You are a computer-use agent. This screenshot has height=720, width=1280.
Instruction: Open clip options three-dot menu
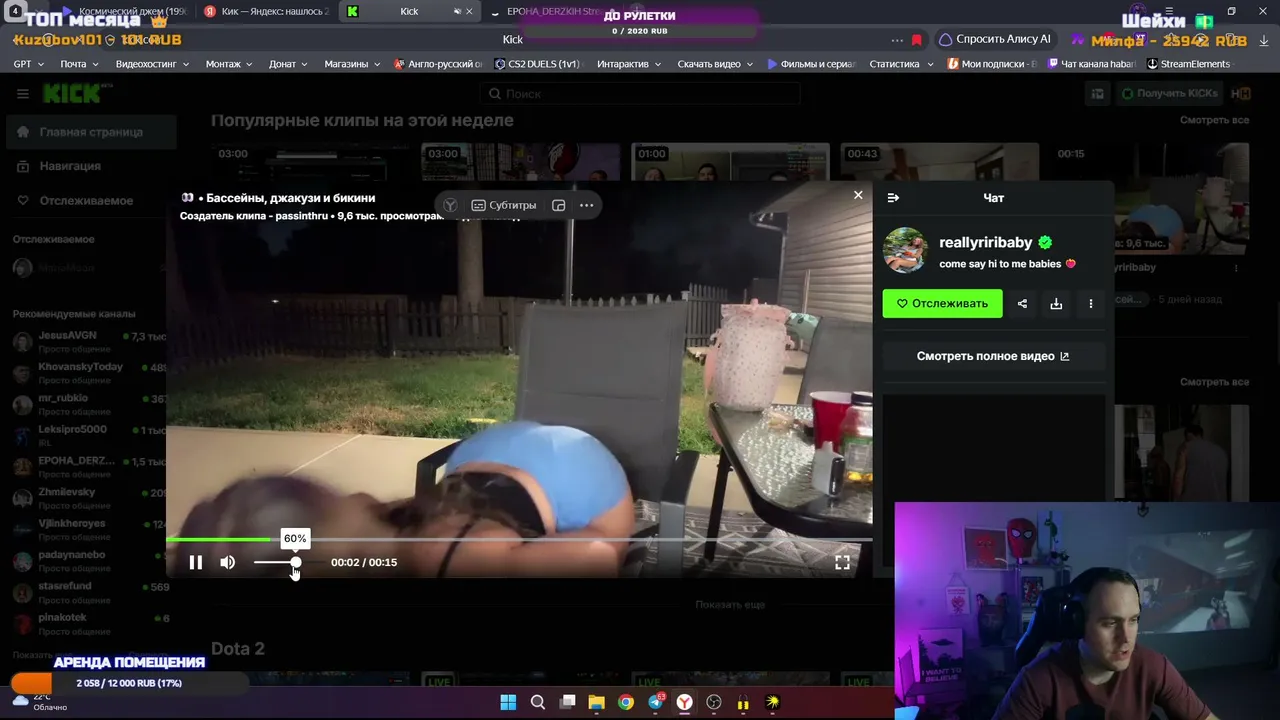coord(1091,304)
